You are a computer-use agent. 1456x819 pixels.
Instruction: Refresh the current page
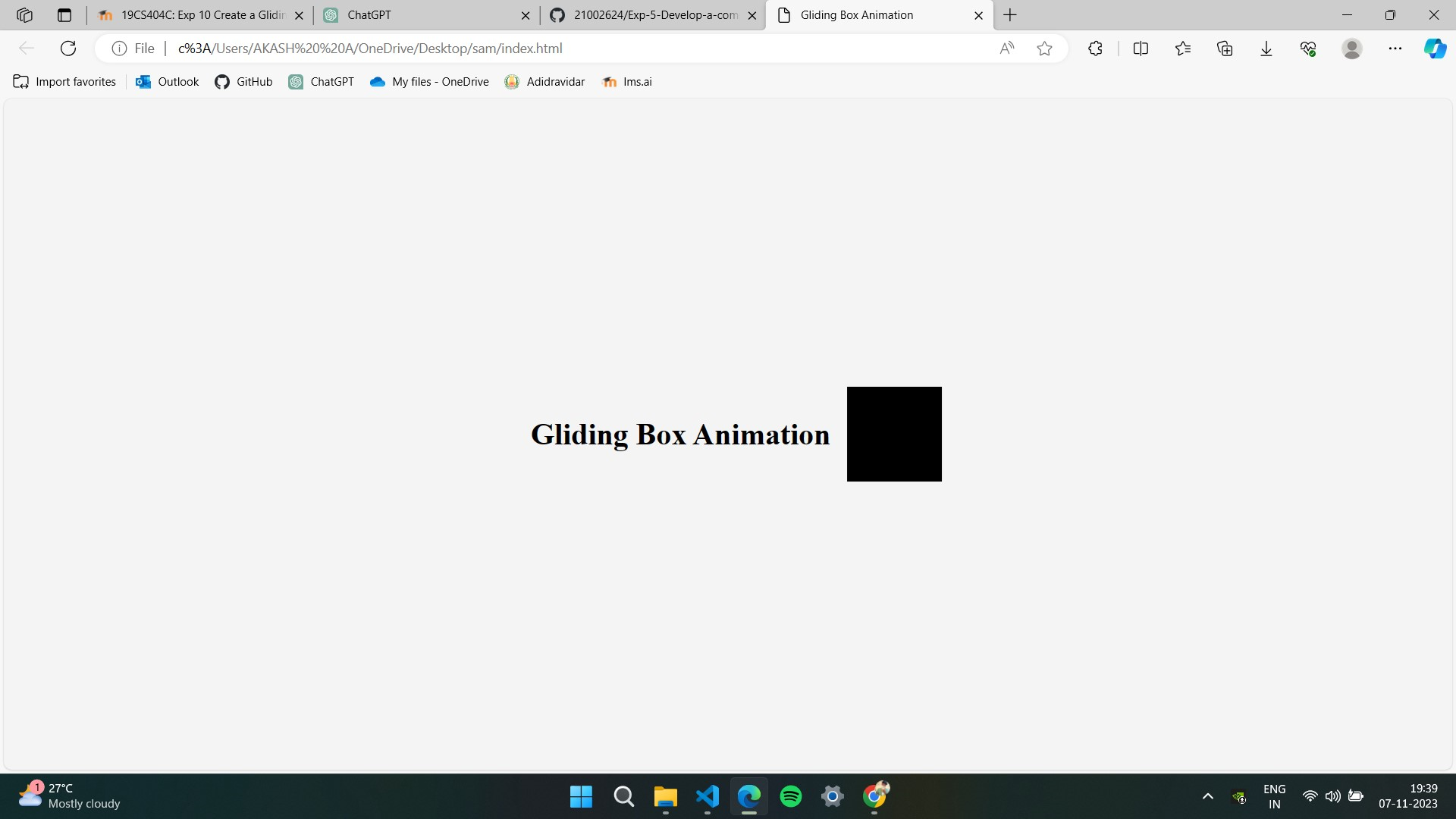[68, 48]
